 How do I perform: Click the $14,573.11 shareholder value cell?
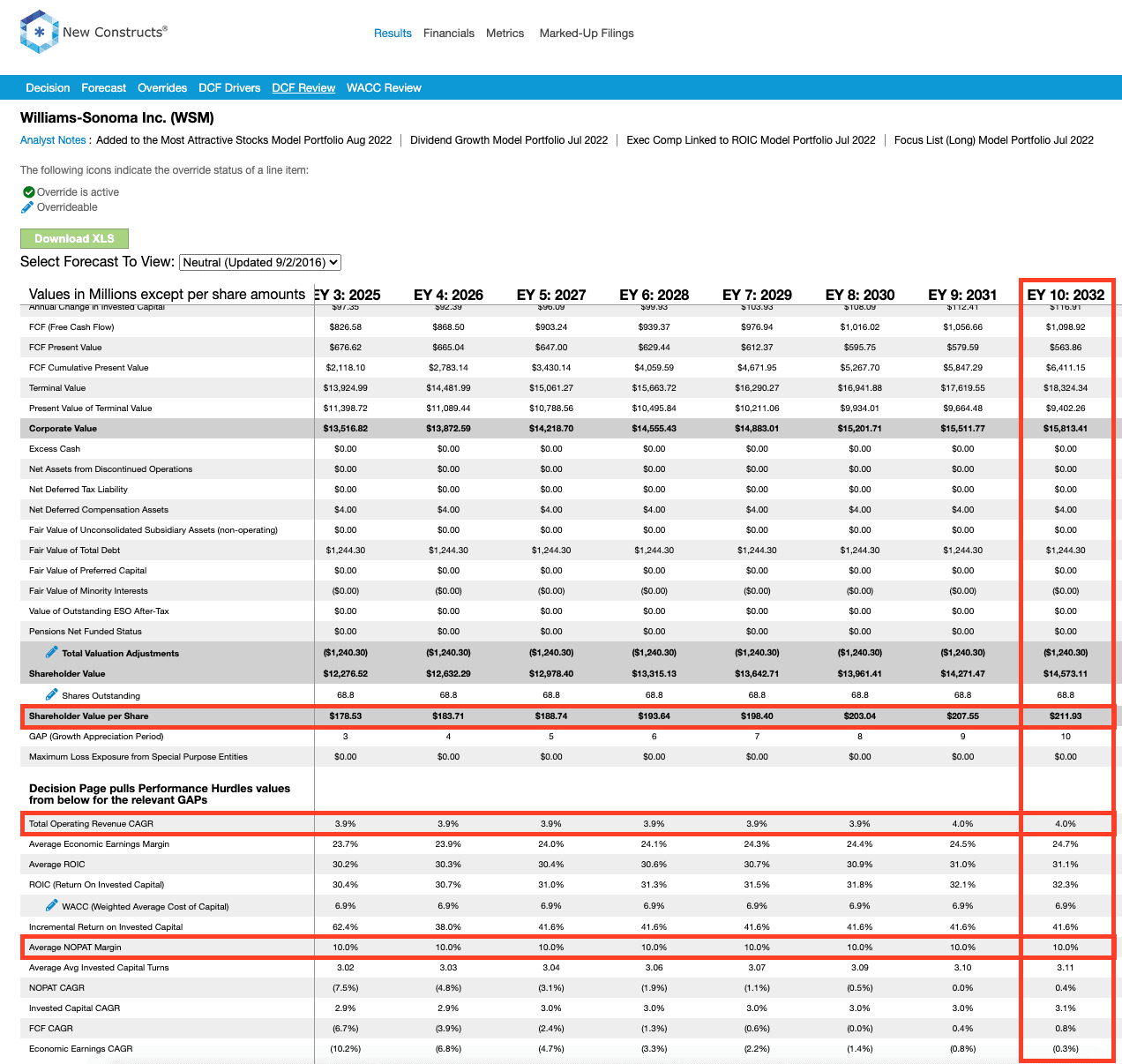[1066, 674]
